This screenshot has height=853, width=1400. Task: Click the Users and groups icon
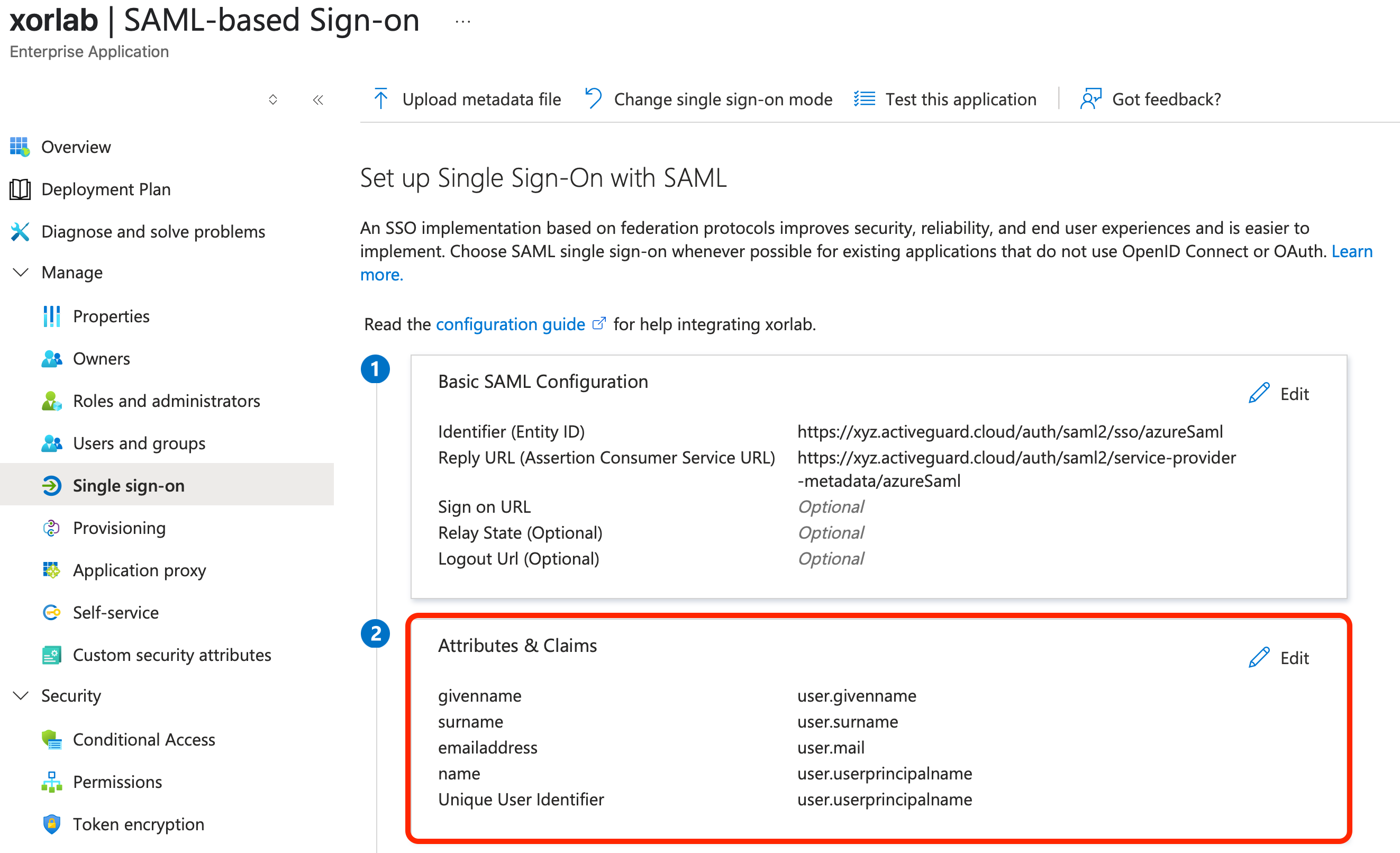pos(52,443)
